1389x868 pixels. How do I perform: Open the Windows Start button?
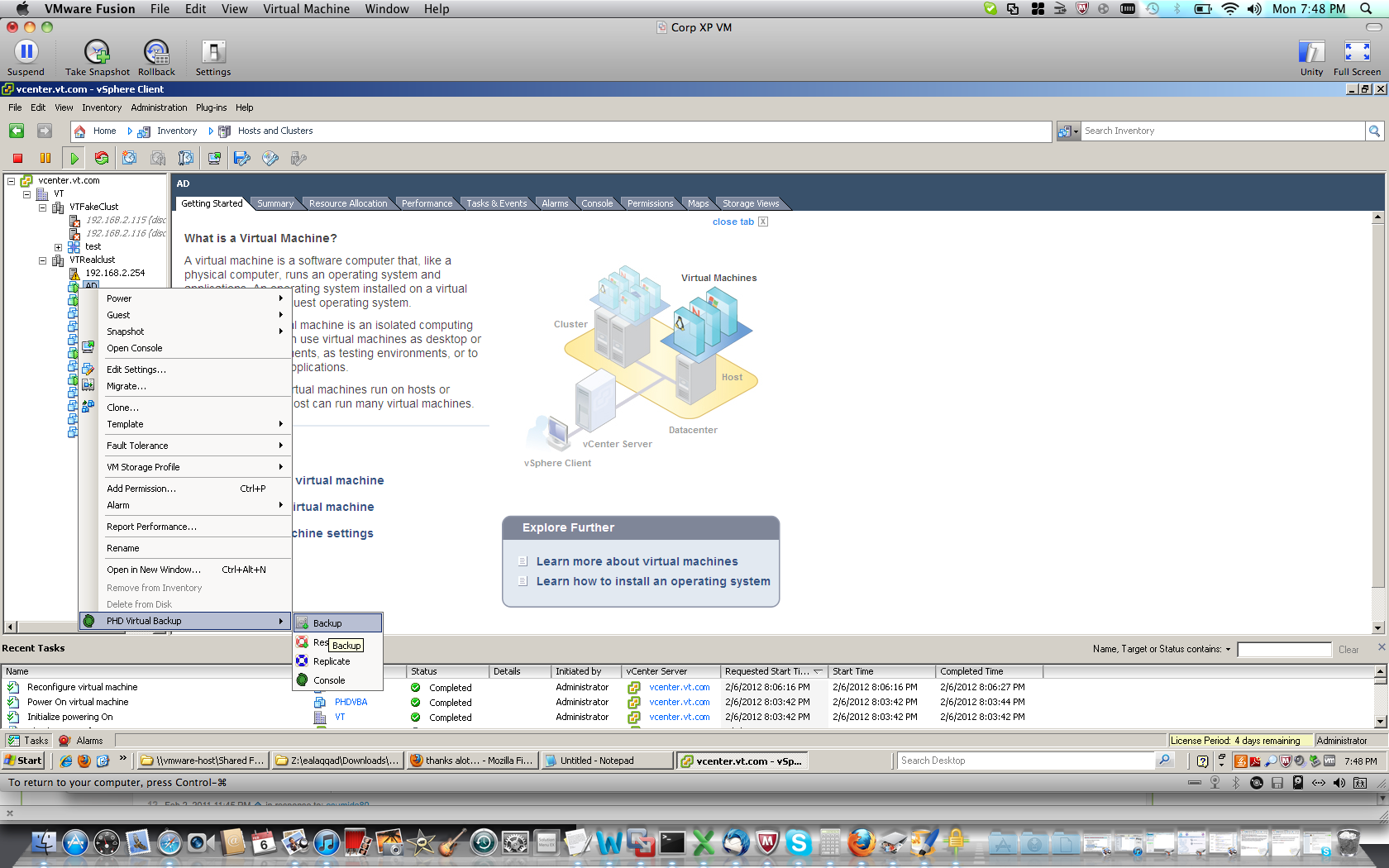(x=23, y=761)
